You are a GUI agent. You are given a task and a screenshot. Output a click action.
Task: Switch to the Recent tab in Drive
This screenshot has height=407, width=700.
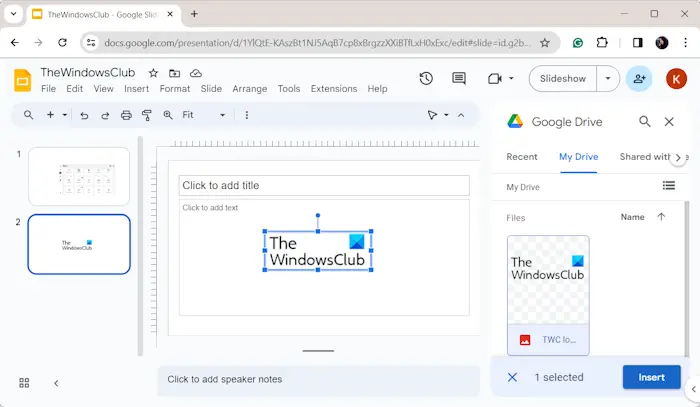[522, 157]
